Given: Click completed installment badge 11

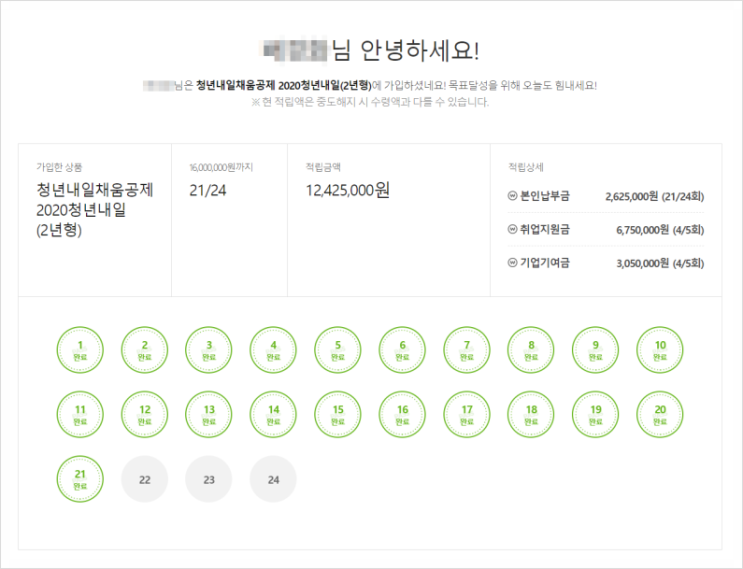Looking at the screenshot, I should click(x=80, y=415).
